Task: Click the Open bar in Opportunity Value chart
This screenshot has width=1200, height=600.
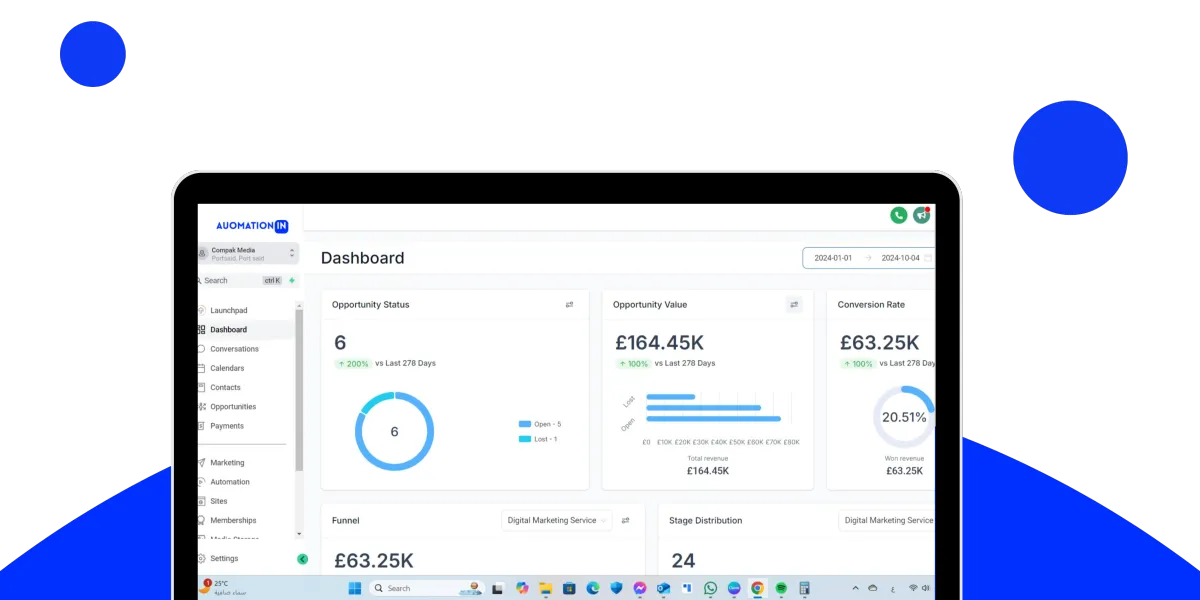Action: 714,419
